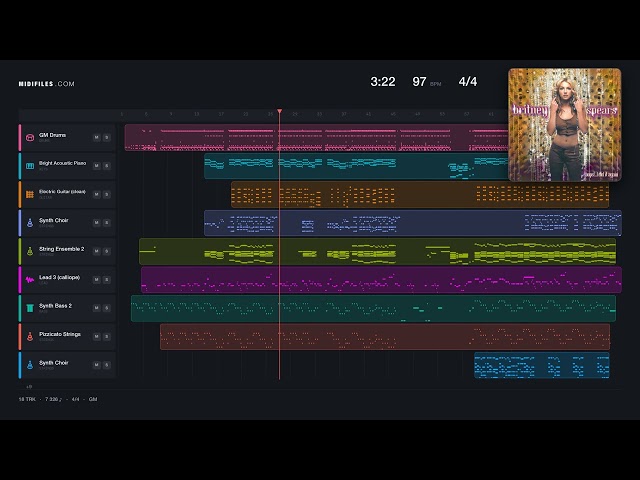This screenshot has height=480, width=640.
Task: Solo the String Ensemble 2 track
Action: point(107,251)
